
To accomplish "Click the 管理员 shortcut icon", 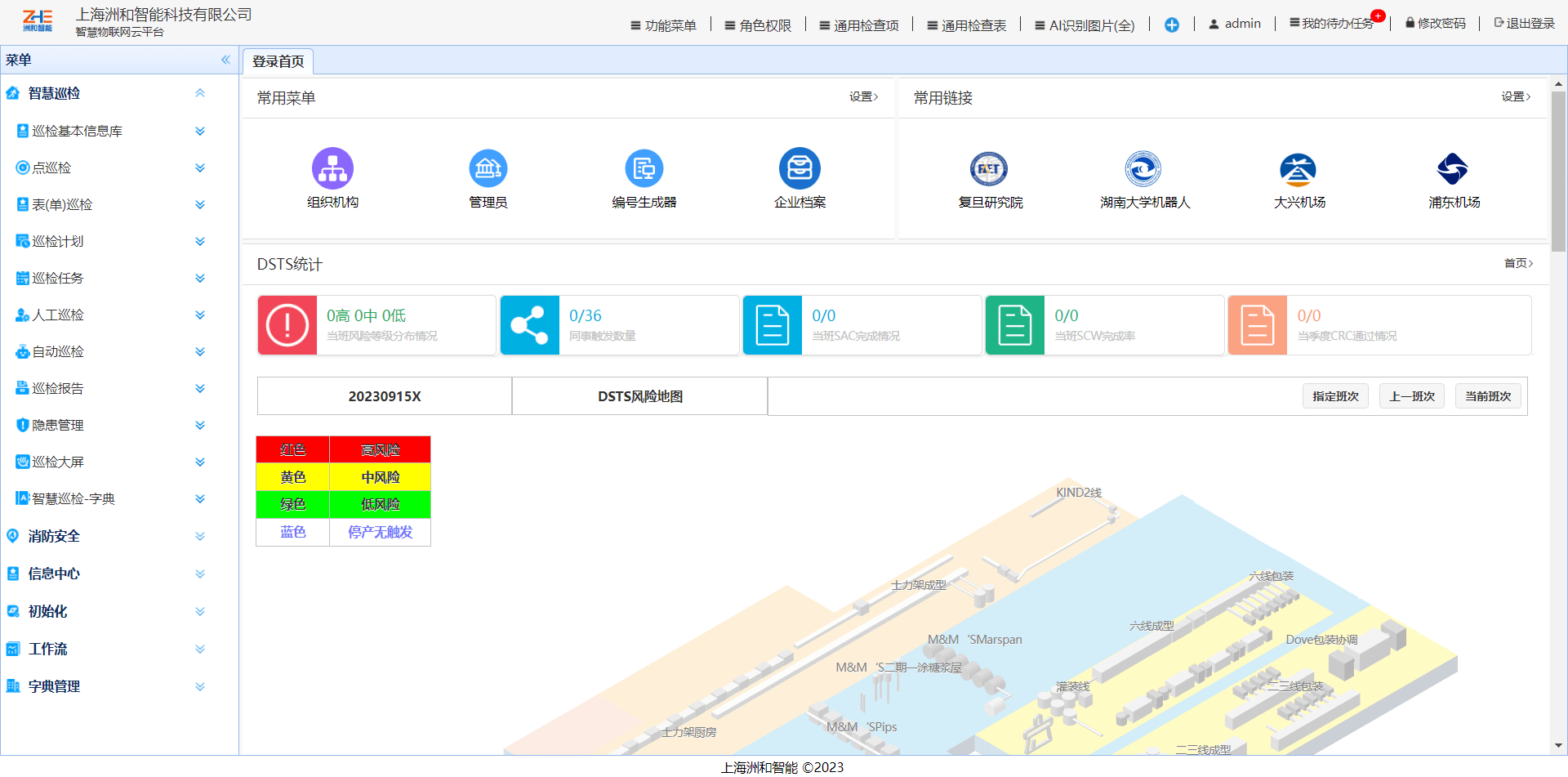I will 488,168.
